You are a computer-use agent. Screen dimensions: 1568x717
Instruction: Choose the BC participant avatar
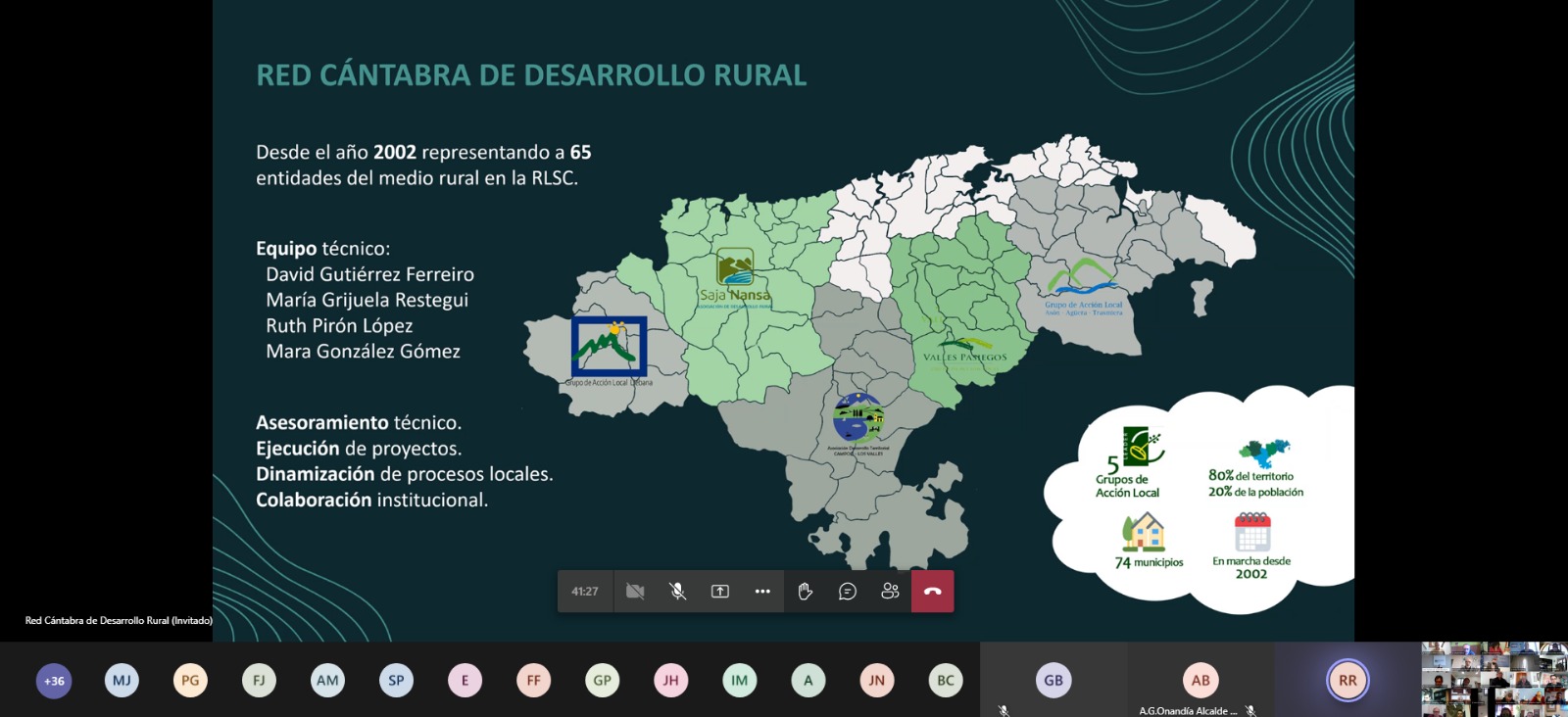pyautogui.click(x=946, y=681)
